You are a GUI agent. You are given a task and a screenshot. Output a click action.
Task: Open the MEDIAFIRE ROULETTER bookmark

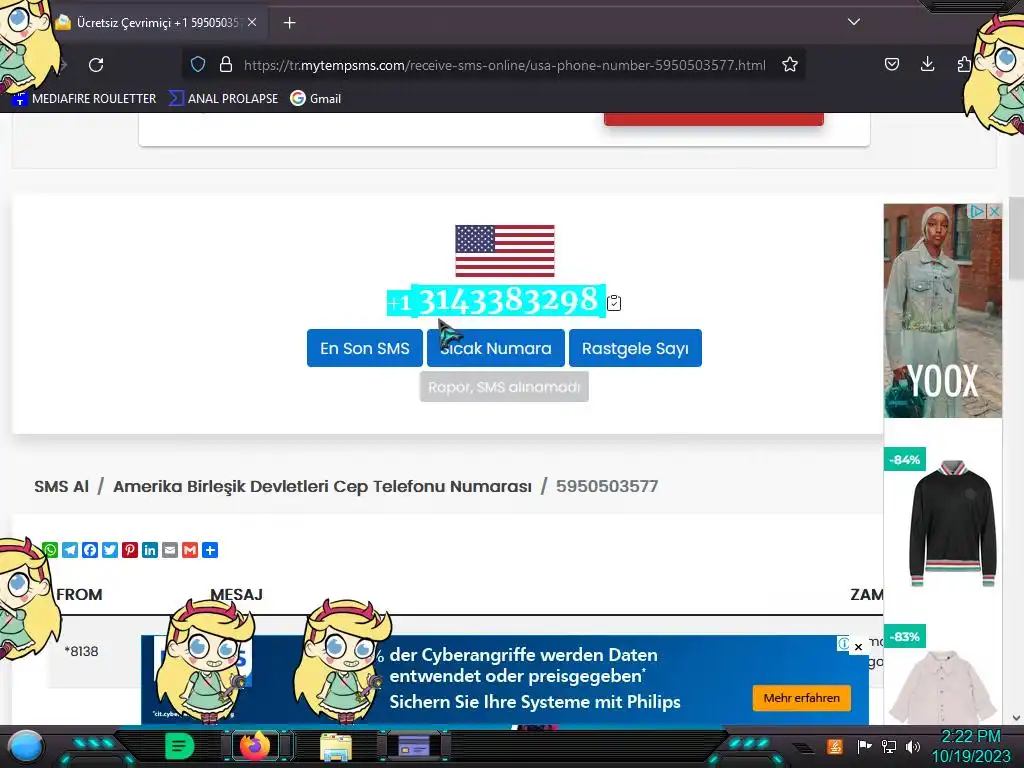(x=85, y=99)
